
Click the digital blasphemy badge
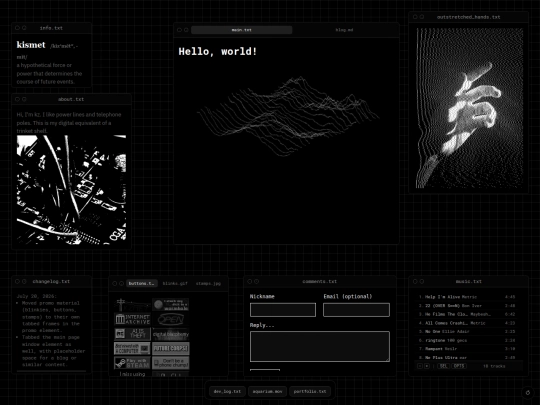(x=170, y=334)
